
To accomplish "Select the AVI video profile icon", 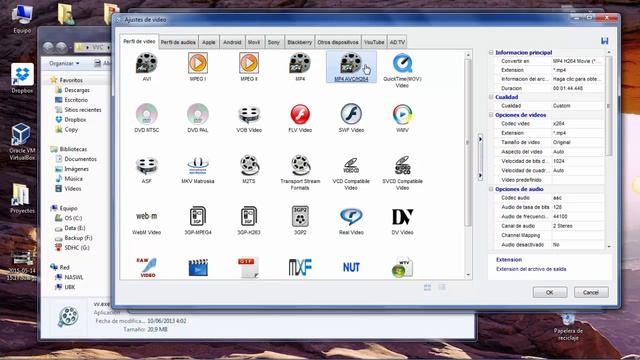I will (147, 64).
